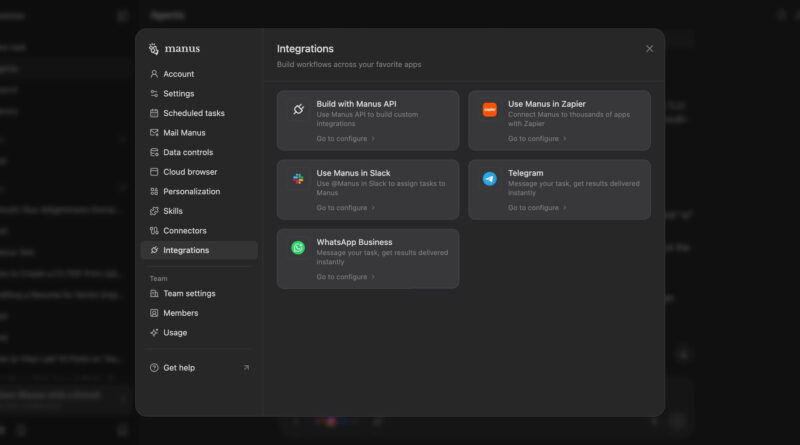Viewport: 800px width, 445px height.
Task: Click the orange Zapier logo icon
Action: (x=490, y=109)
